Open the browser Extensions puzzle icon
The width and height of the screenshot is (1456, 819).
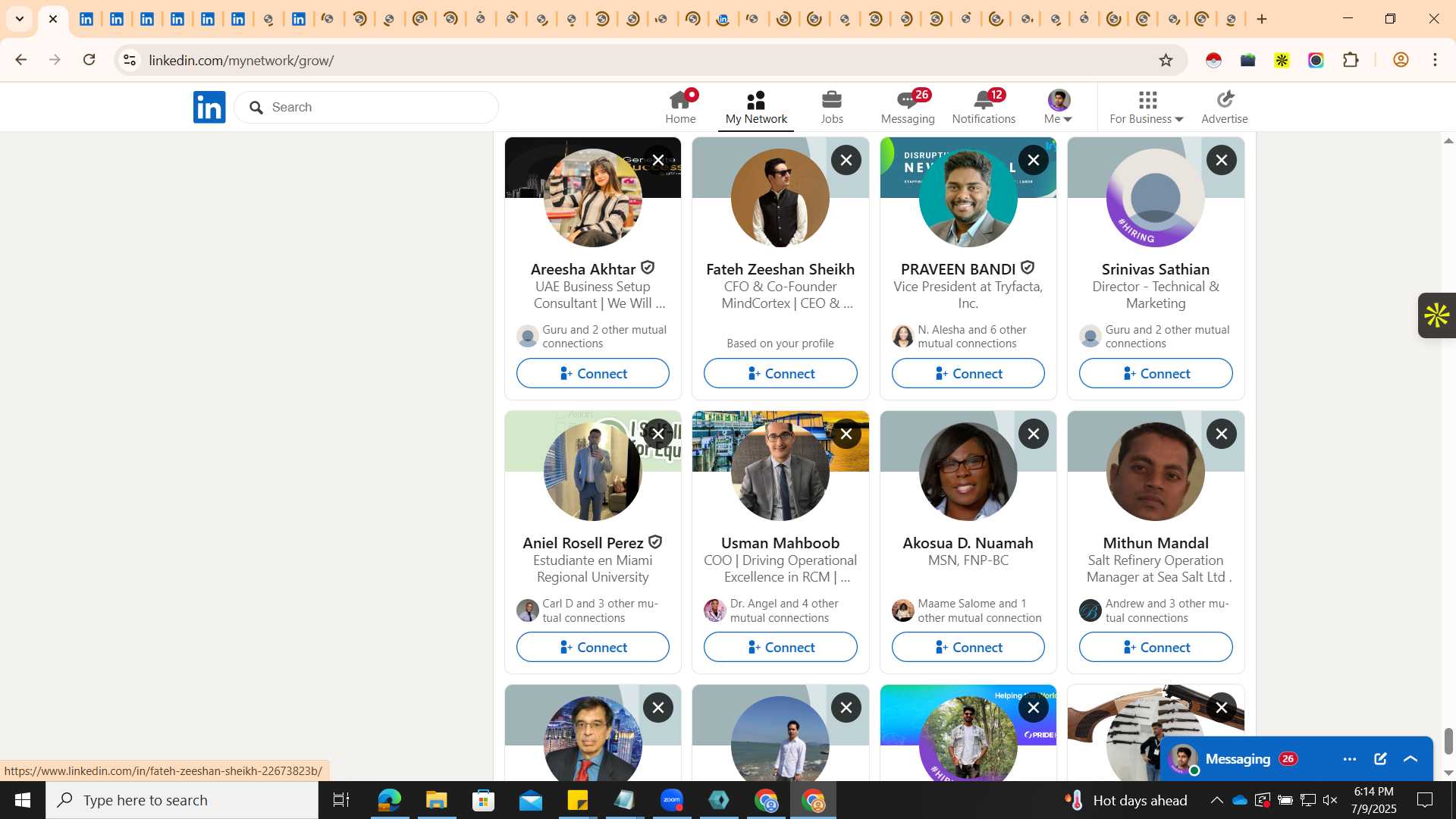coord(1351,60)
